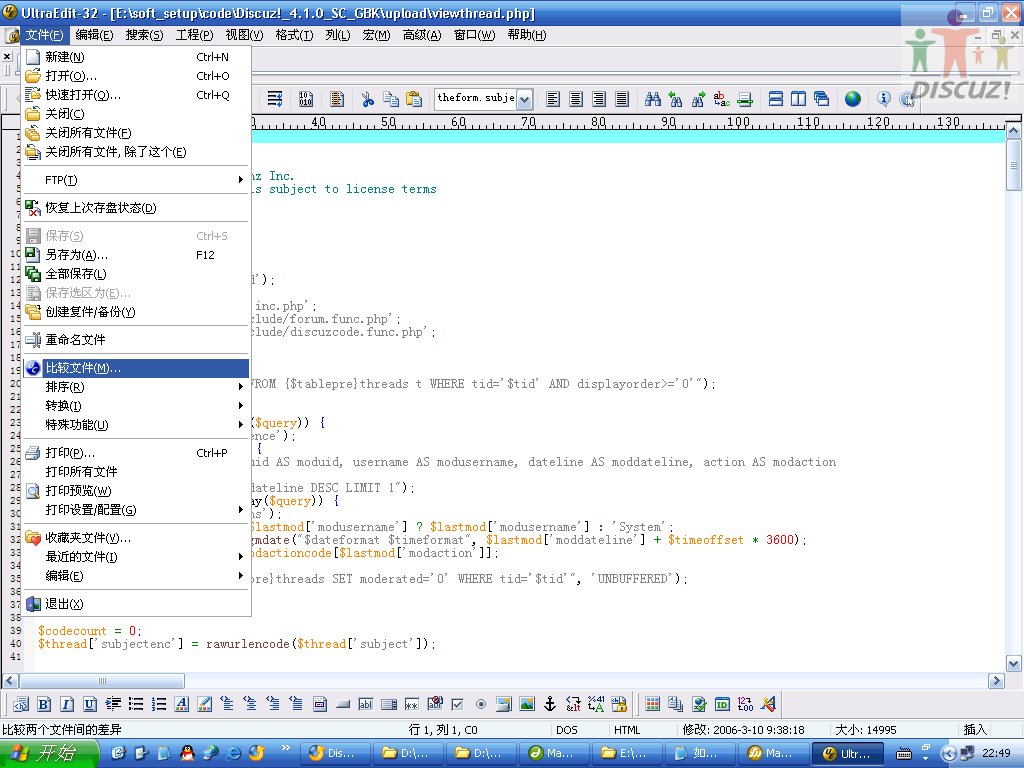Click the QQ penguin quick launch icon

[187, 753]
